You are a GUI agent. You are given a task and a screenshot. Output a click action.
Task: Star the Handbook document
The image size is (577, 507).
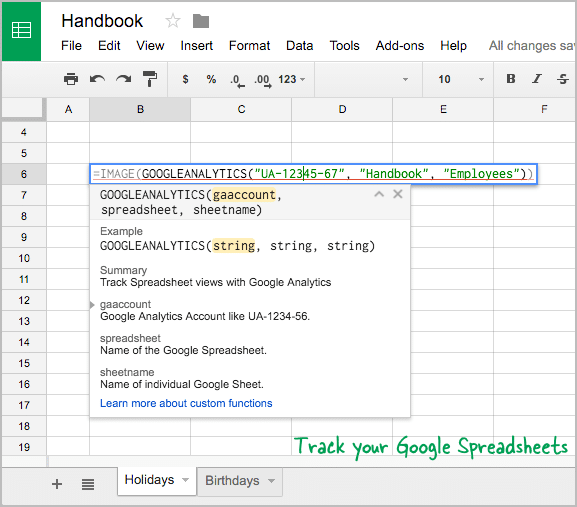tap(173, 21)
